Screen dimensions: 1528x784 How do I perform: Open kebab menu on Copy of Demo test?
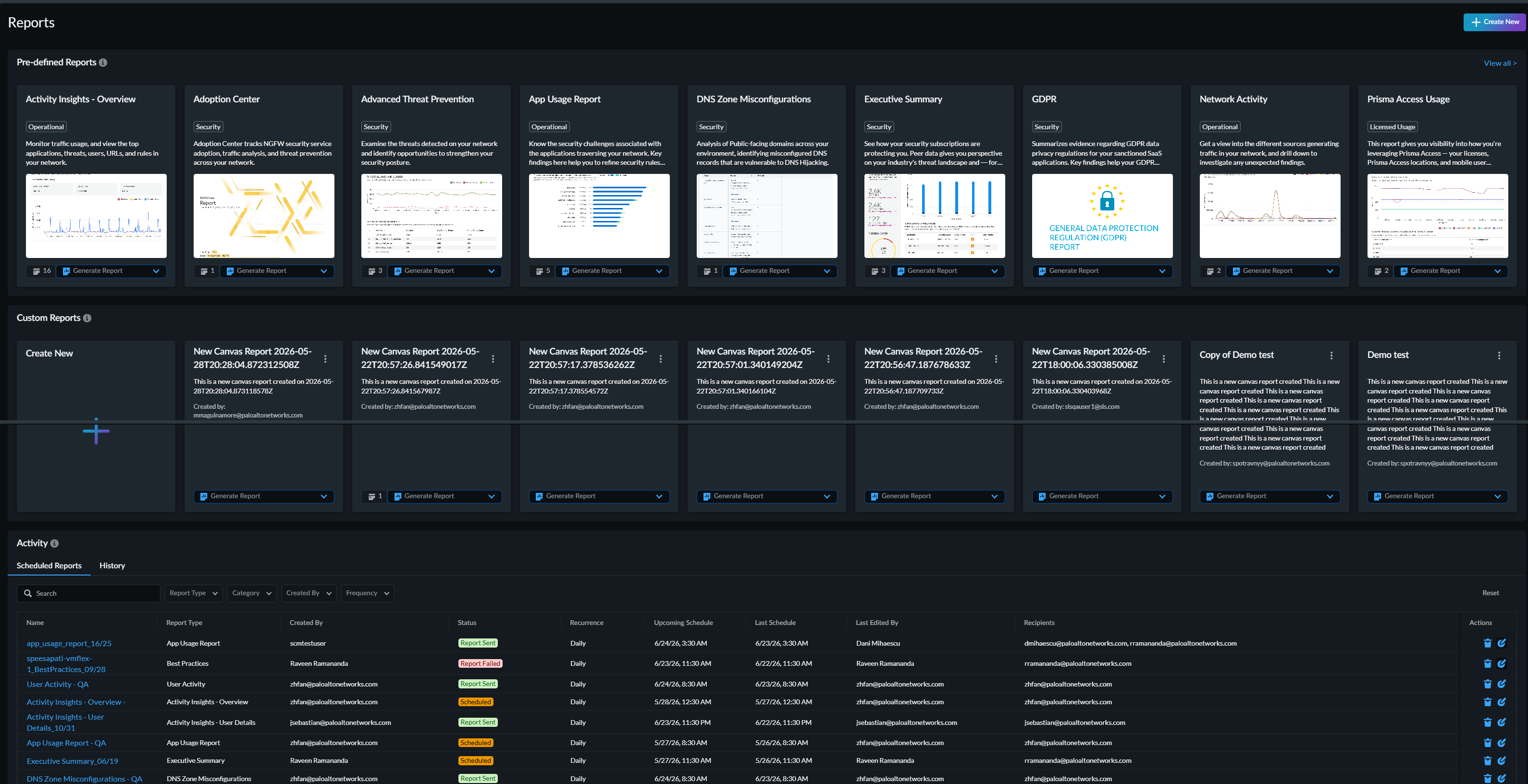[x=1331, y=355]
